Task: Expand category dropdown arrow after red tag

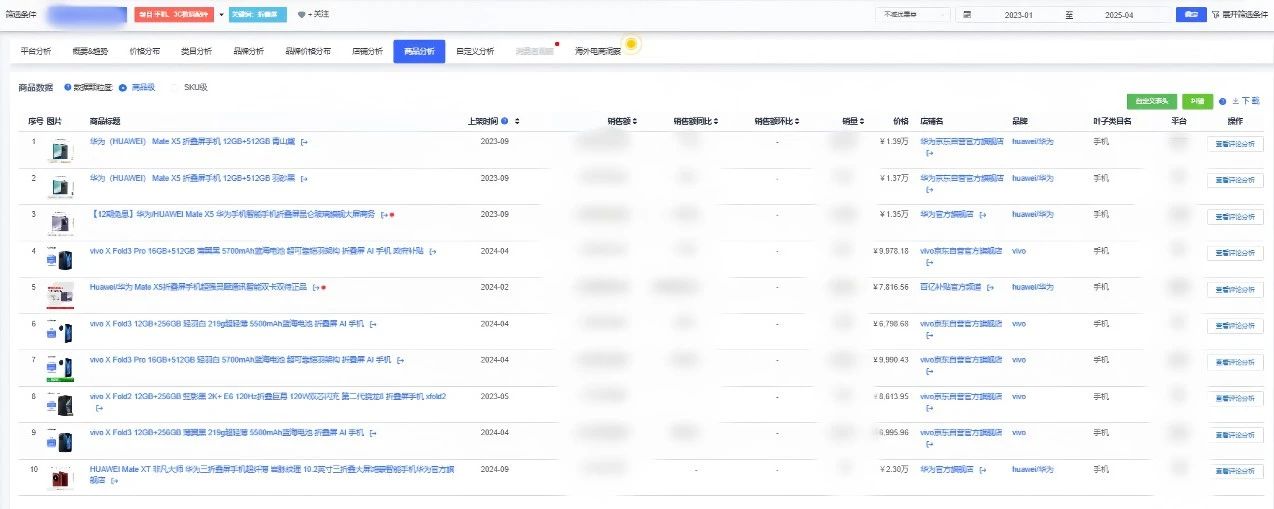Action: pos(222,15)
